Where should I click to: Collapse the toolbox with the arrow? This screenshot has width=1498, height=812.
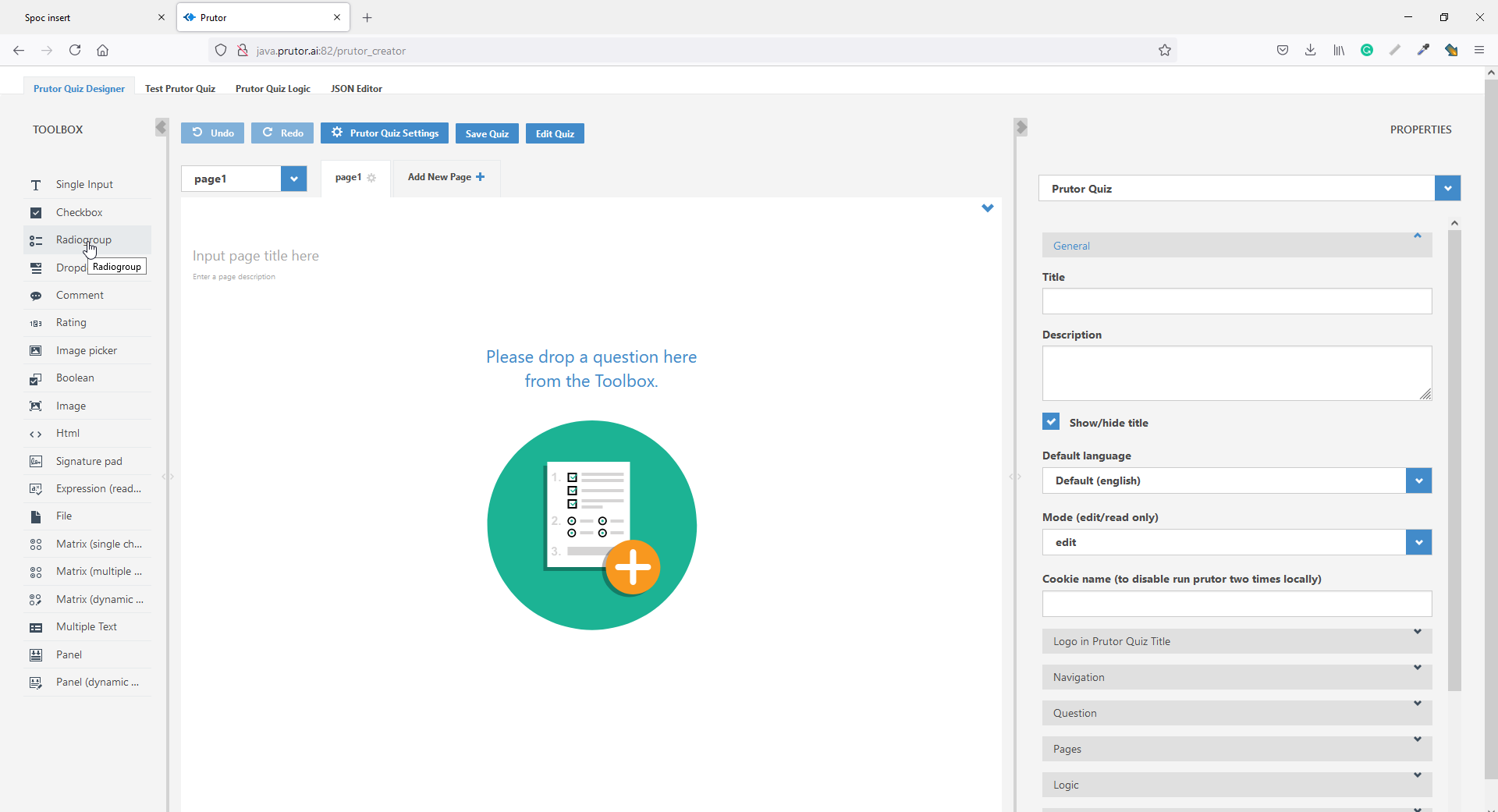162,127
